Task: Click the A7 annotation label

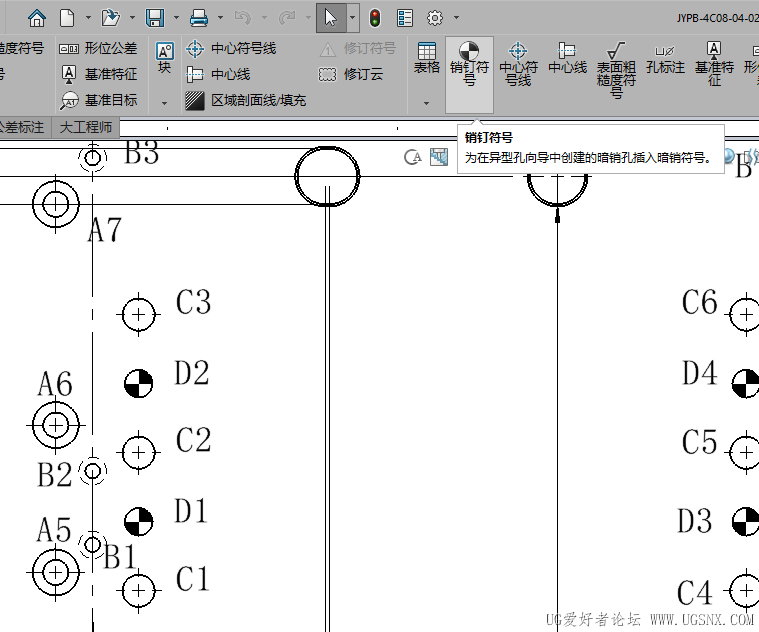Action: pos(105,229)
